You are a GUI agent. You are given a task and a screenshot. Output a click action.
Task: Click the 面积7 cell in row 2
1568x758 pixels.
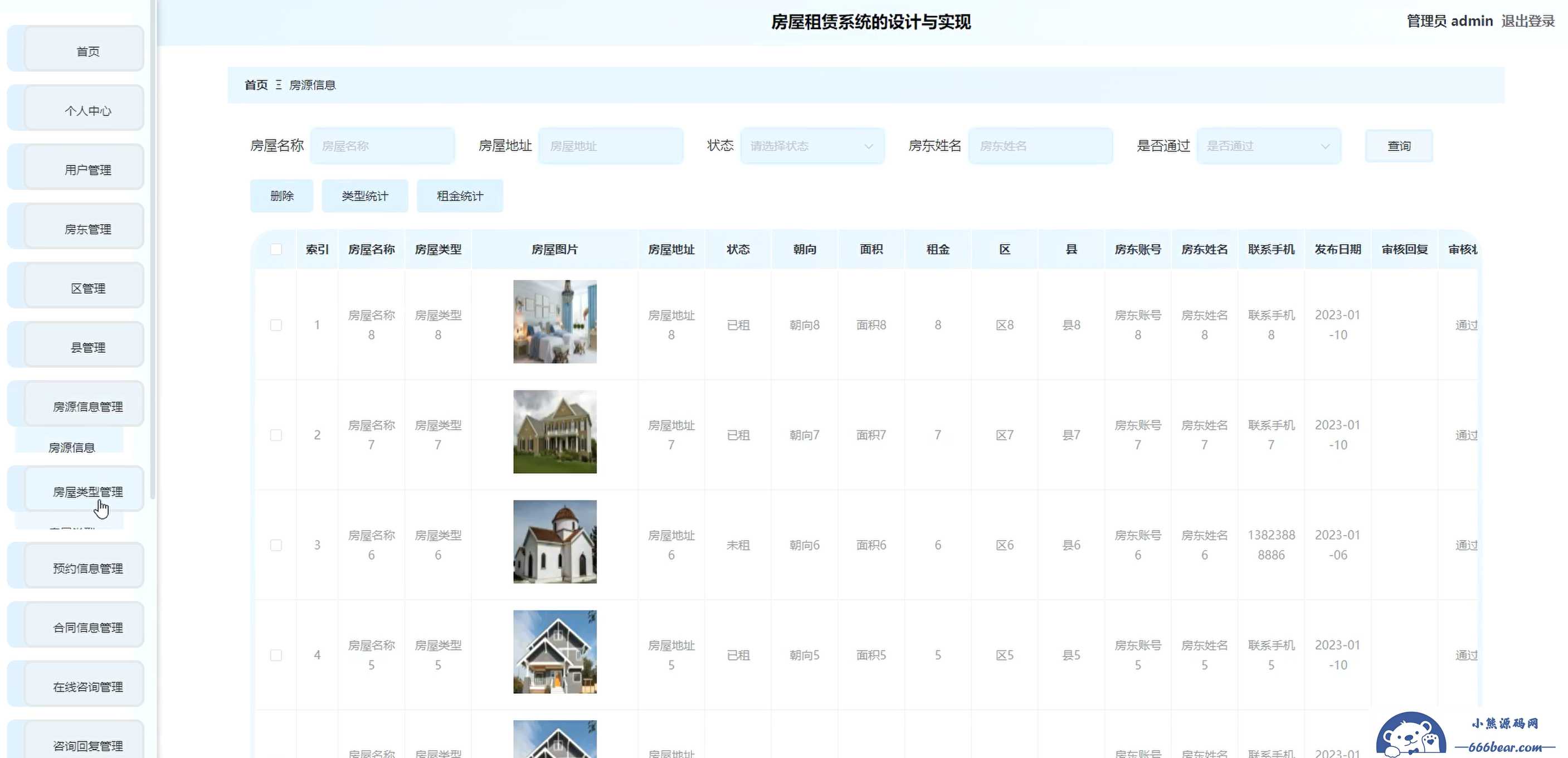pyautogui.click(x=871, y=435)
